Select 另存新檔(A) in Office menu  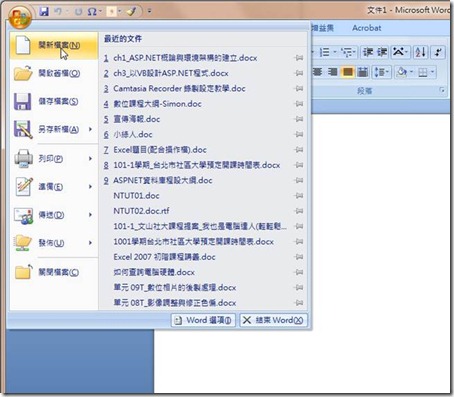pos(54,129)
